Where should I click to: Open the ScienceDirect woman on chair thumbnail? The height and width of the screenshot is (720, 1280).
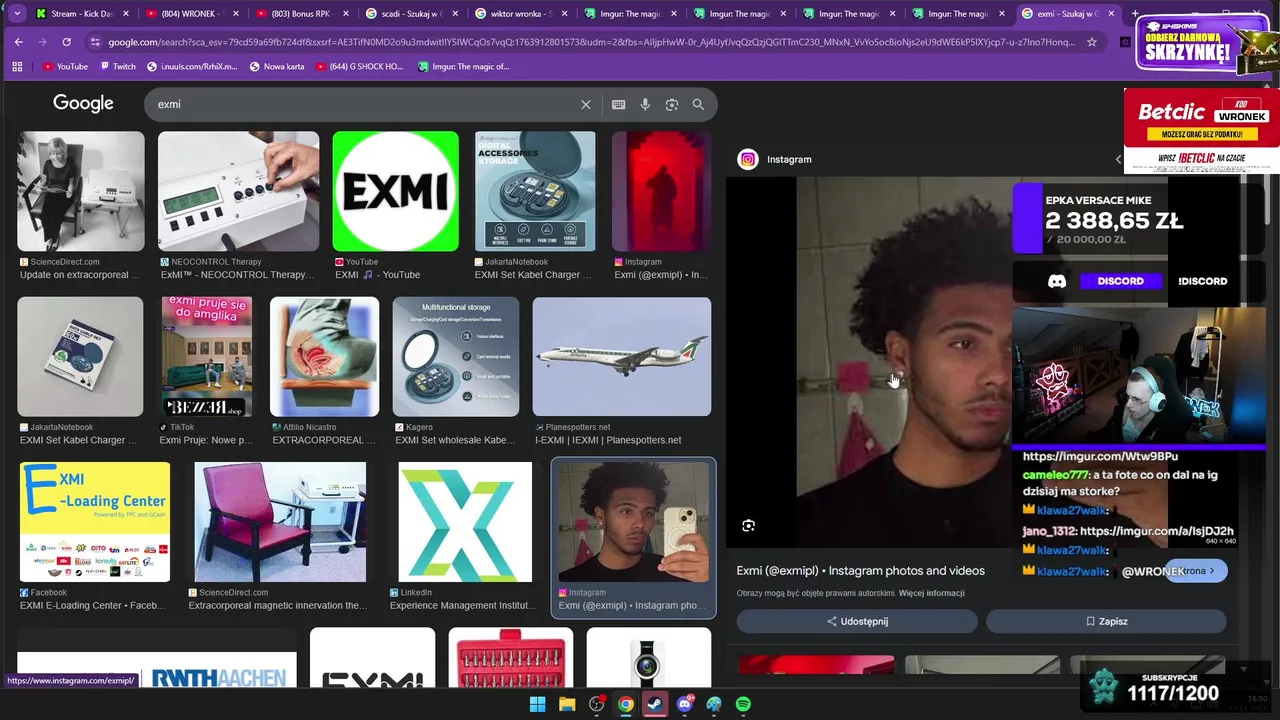click(x=81, y=191)
